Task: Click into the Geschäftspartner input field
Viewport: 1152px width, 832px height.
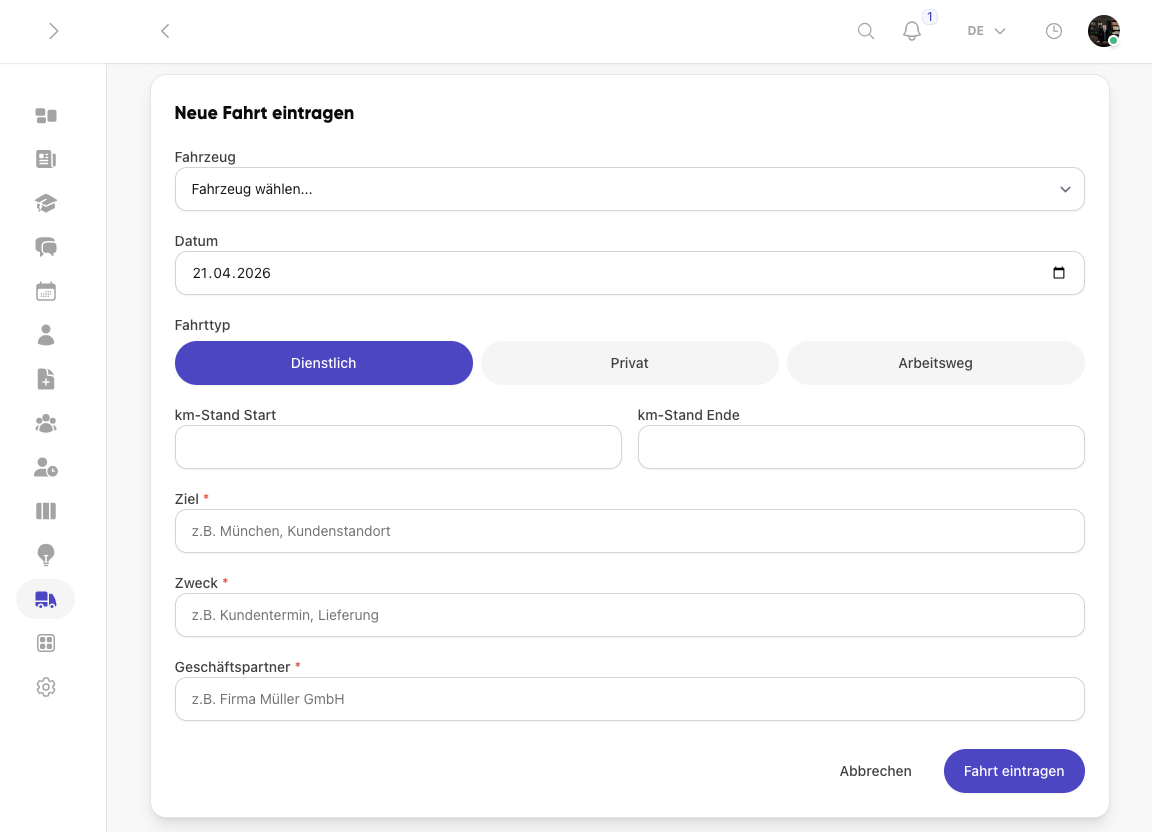Action: pyautogui.click(x=630, y=699)
